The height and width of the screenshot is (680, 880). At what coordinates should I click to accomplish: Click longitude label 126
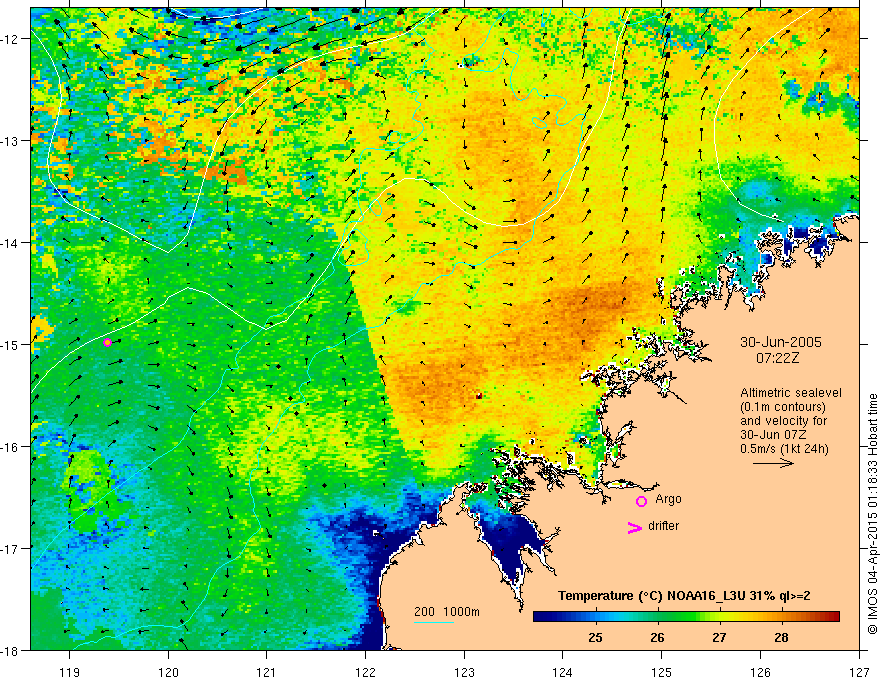pyautogui.click(x=760, y=672)
